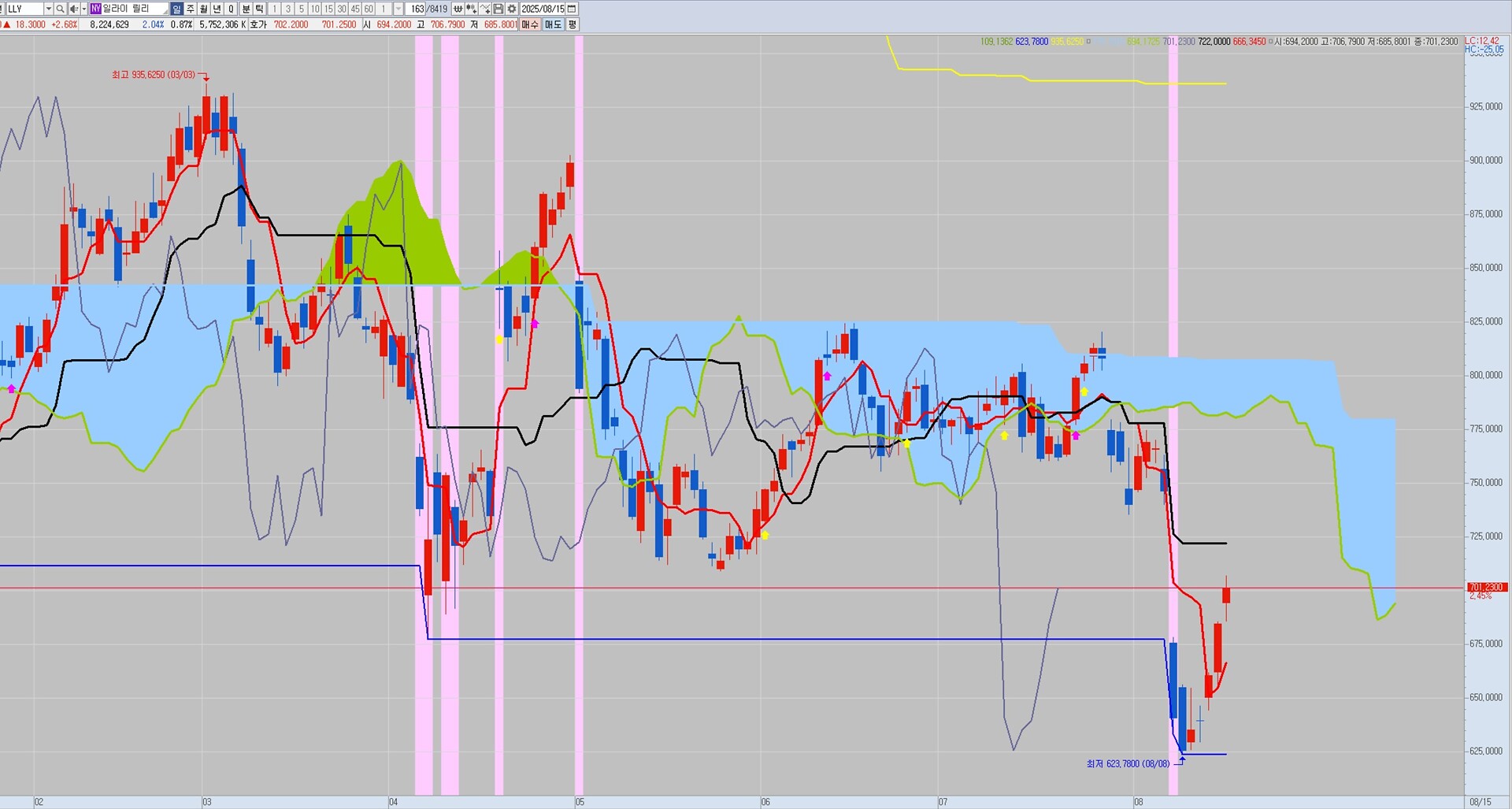Click the 종:701.2300 close value in legend
The height and width of the screenshot is (809, 1512).
(1436, 42)
